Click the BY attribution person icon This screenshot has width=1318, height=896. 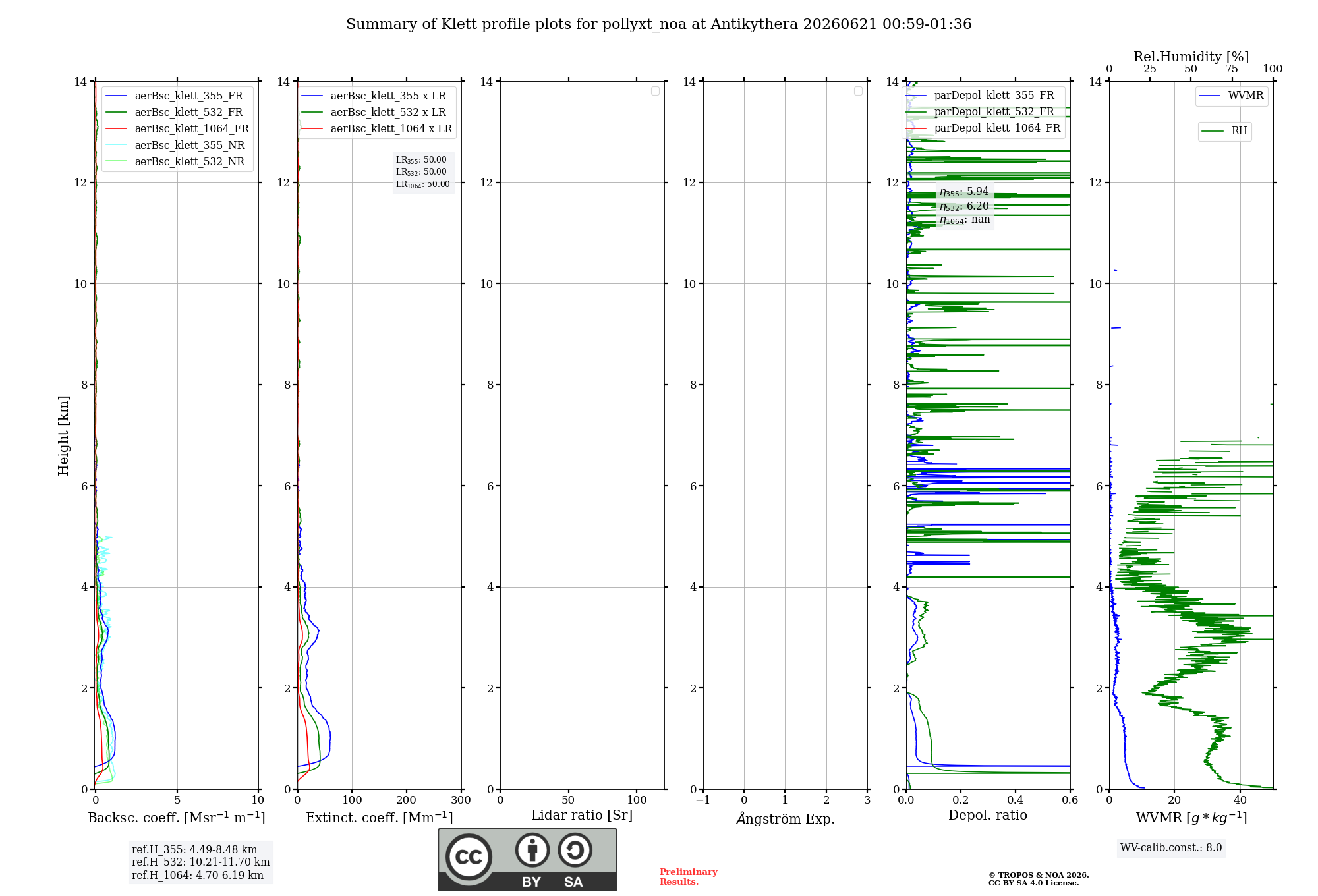[x=532, y=850]
